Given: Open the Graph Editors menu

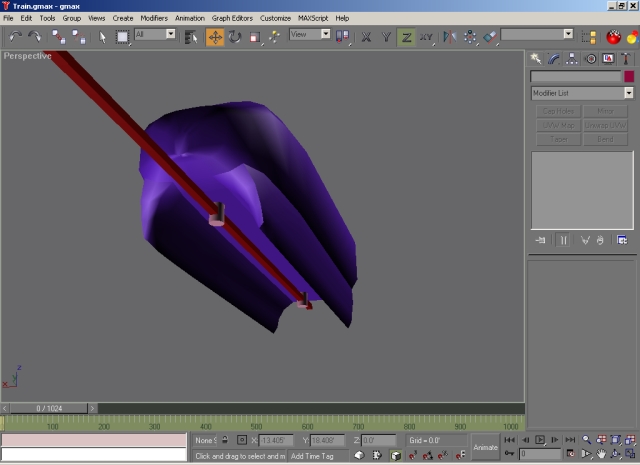Looking at the screenshot, I should coord(232,18).
